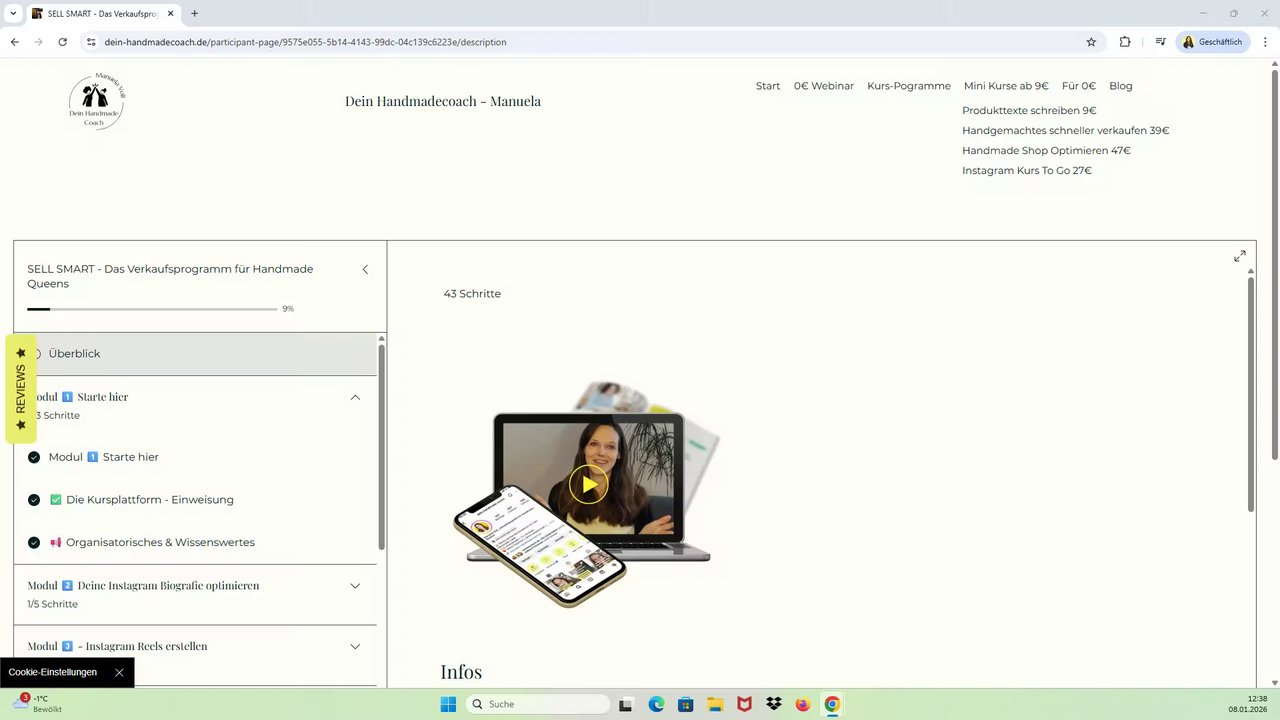Open Microsoft Edge from taskbar

pyautogui.click(x=656, y=704)
